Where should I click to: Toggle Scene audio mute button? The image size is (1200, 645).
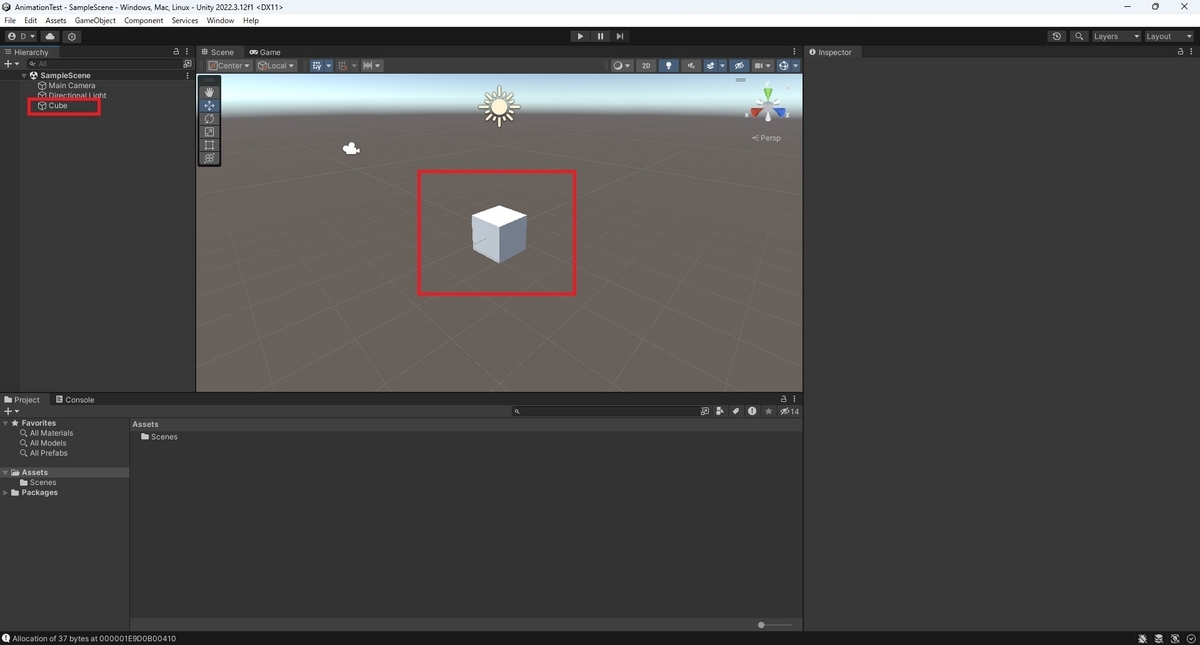pyautogui.click(x=691, y=65)
